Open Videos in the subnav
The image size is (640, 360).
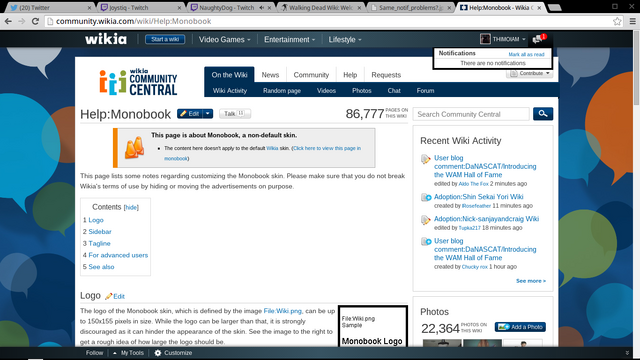pyautogui.click(x=326, y=91)
